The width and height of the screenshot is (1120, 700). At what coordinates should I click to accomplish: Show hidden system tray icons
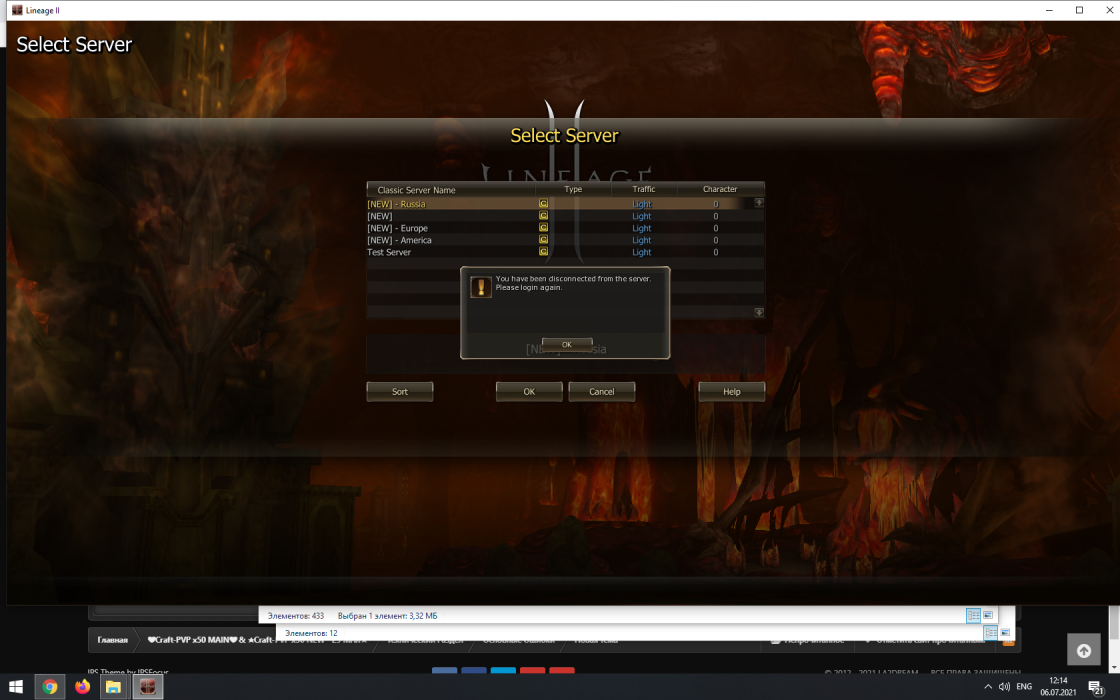point(988,687)
